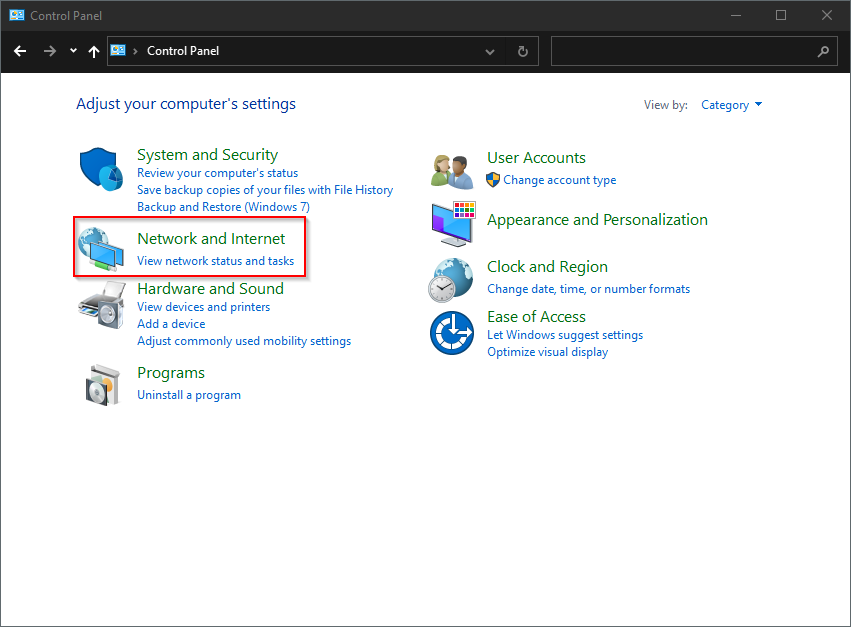
Task: Click the Programs disc box icon
Action: (x=103, y=385)
